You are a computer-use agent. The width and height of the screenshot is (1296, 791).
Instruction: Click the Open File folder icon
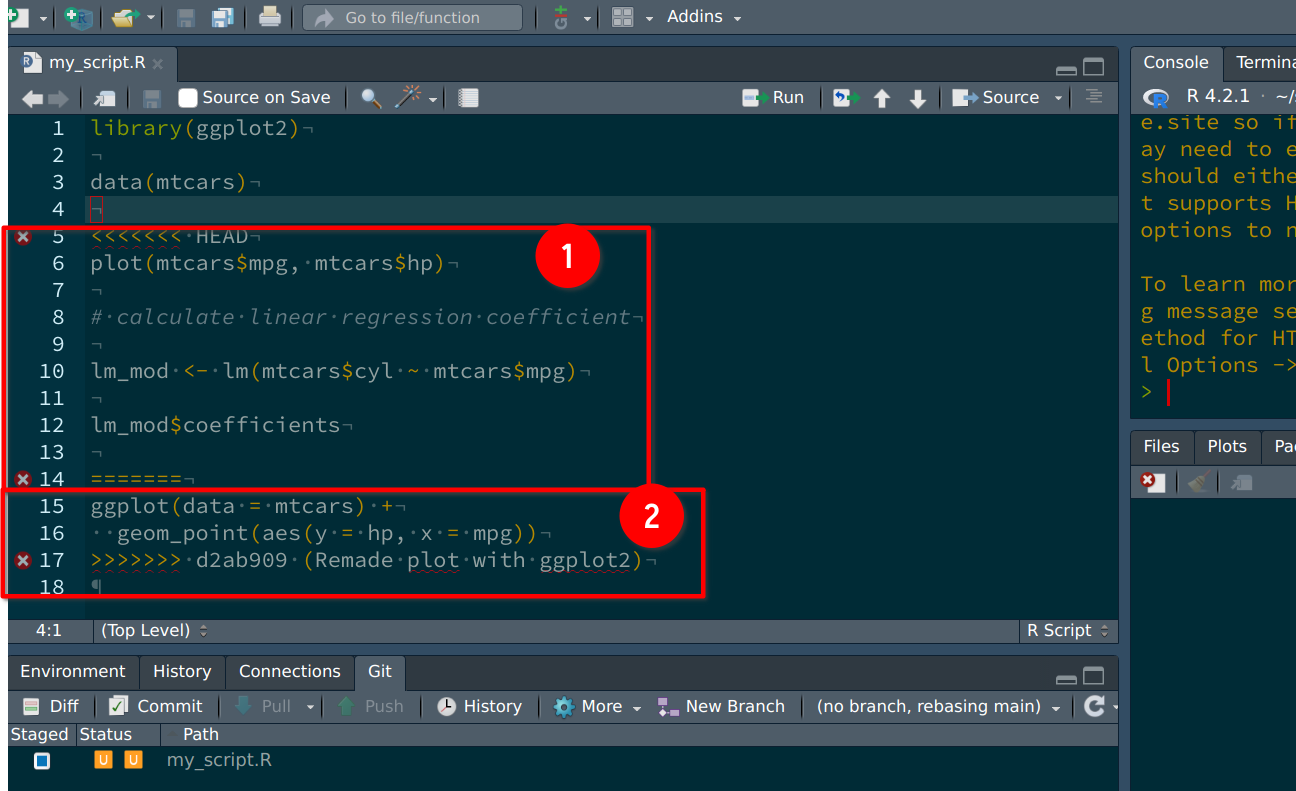124,17
